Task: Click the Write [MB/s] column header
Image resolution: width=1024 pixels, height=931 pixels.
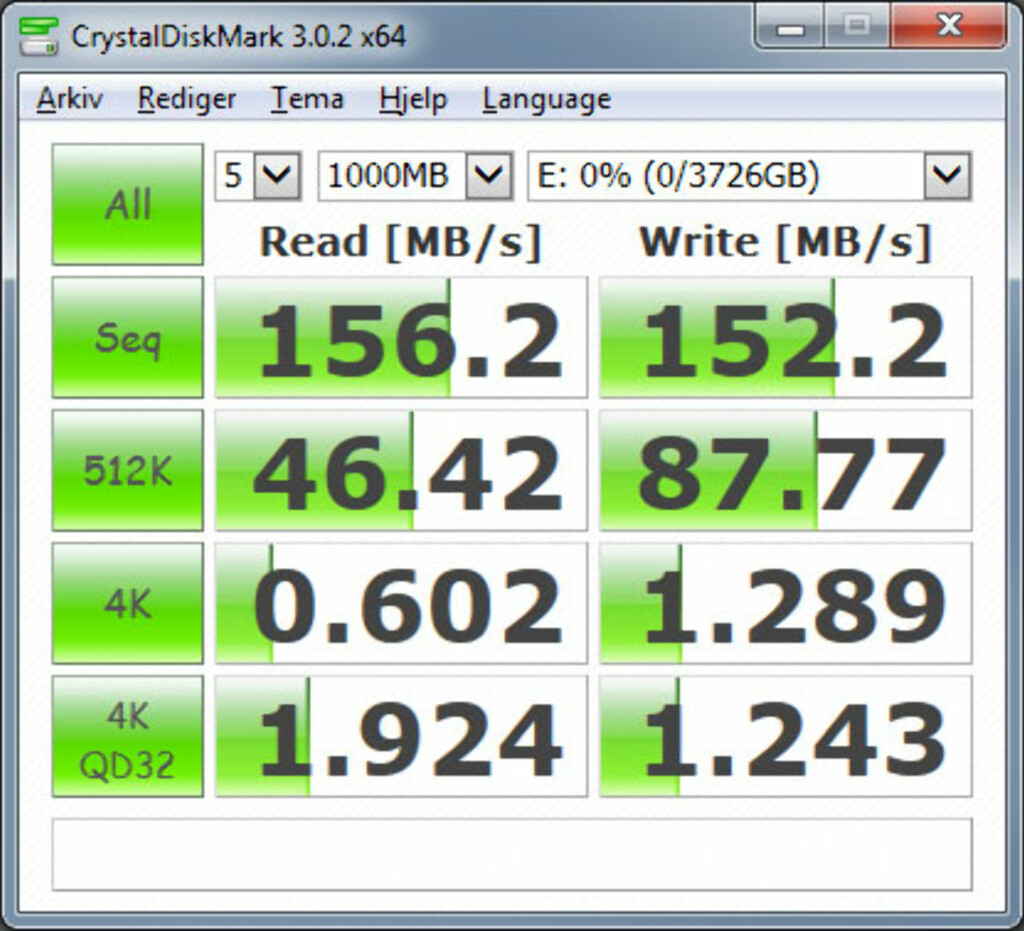Action: point(786,243)
